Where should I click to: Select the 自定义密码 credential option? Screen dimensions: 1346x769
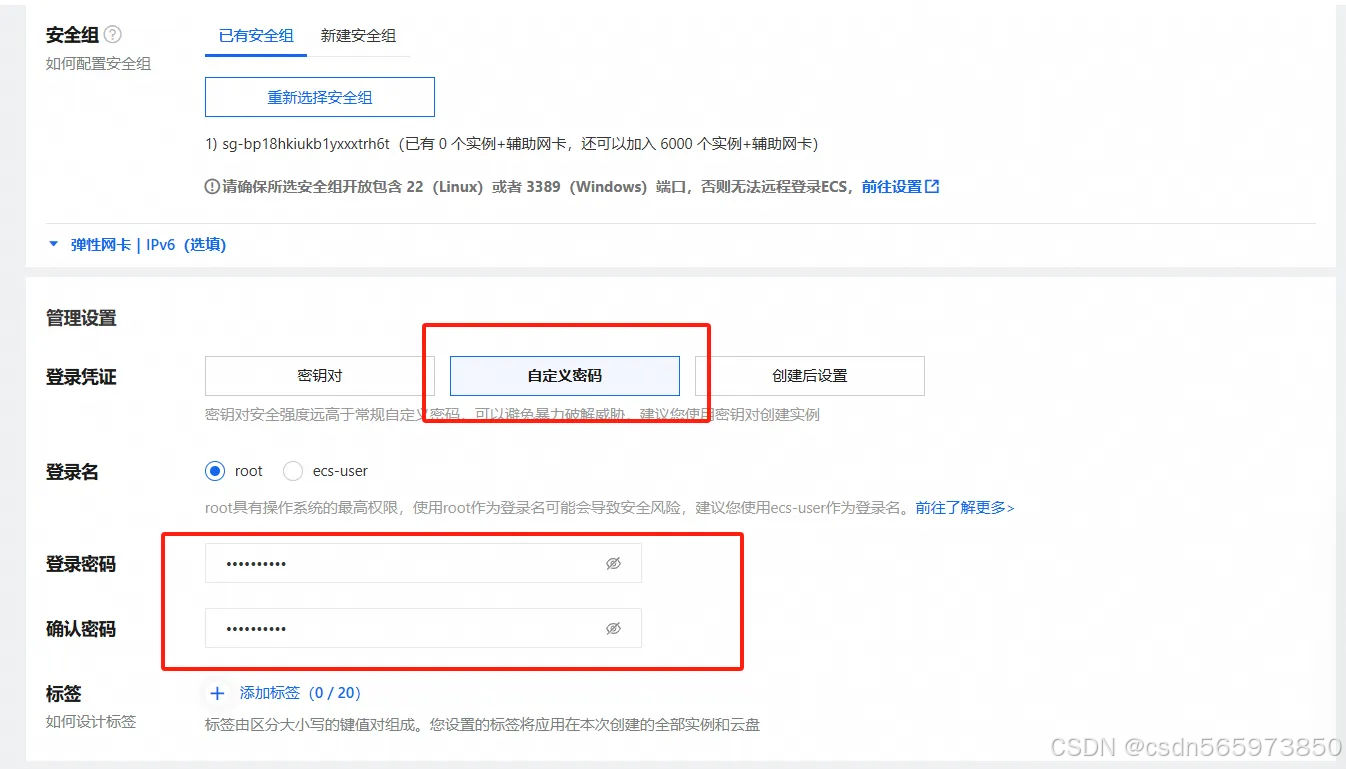point(565,375)
